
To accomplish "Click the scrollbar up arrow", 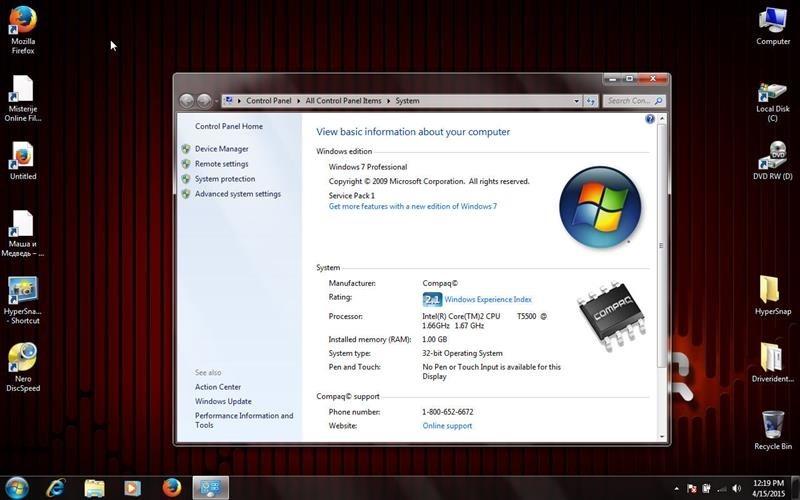I will [x=662, y=119].
